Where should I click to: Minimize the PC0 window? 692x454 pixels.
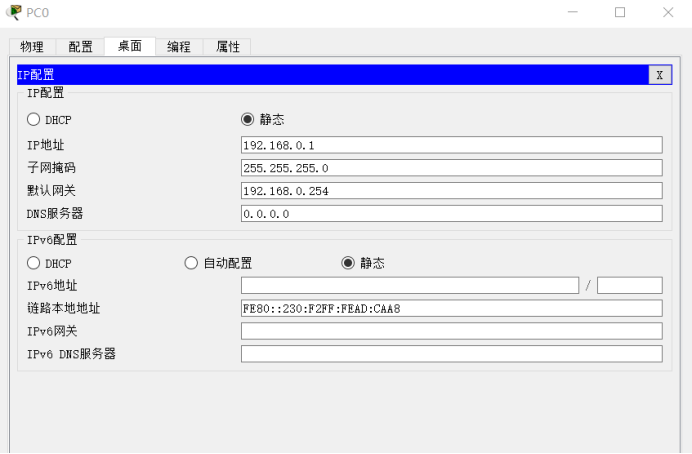coord(573,12)
